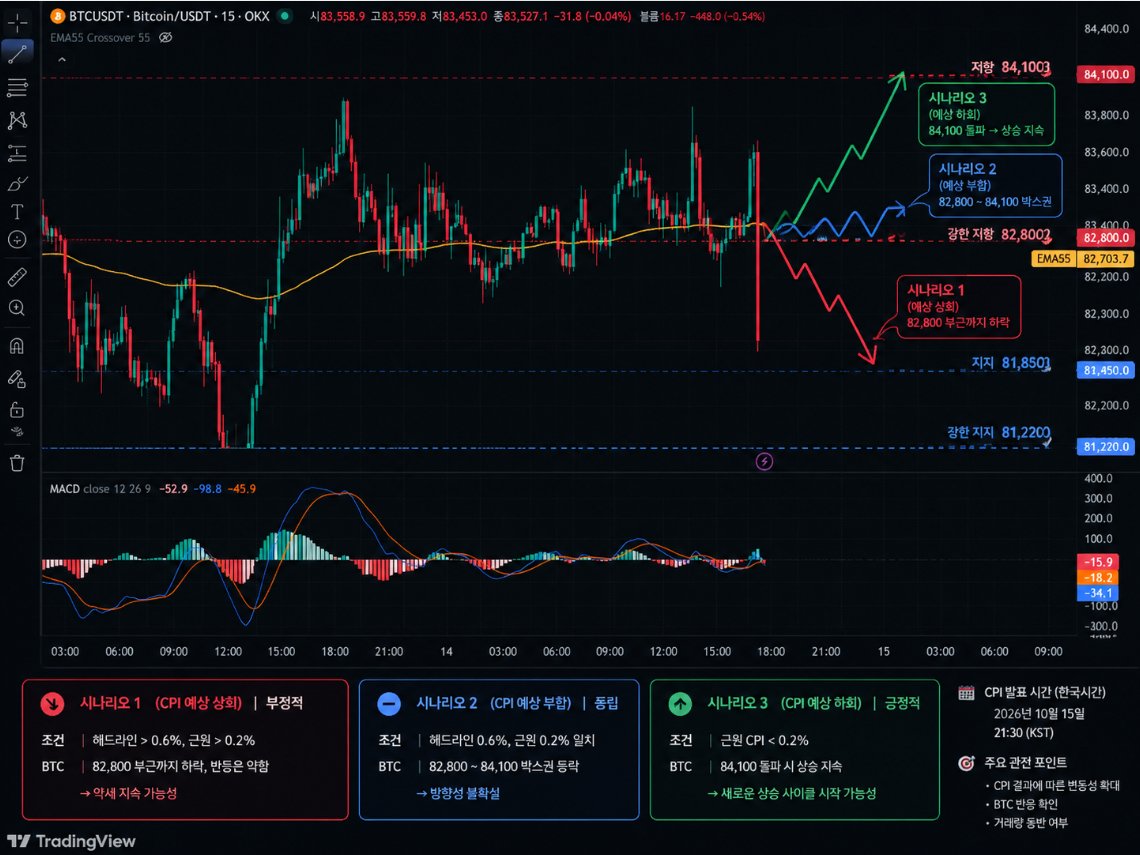Select the trend line drawing tool
This screenshot has height=855, width=1140.
tap(17, 52)
